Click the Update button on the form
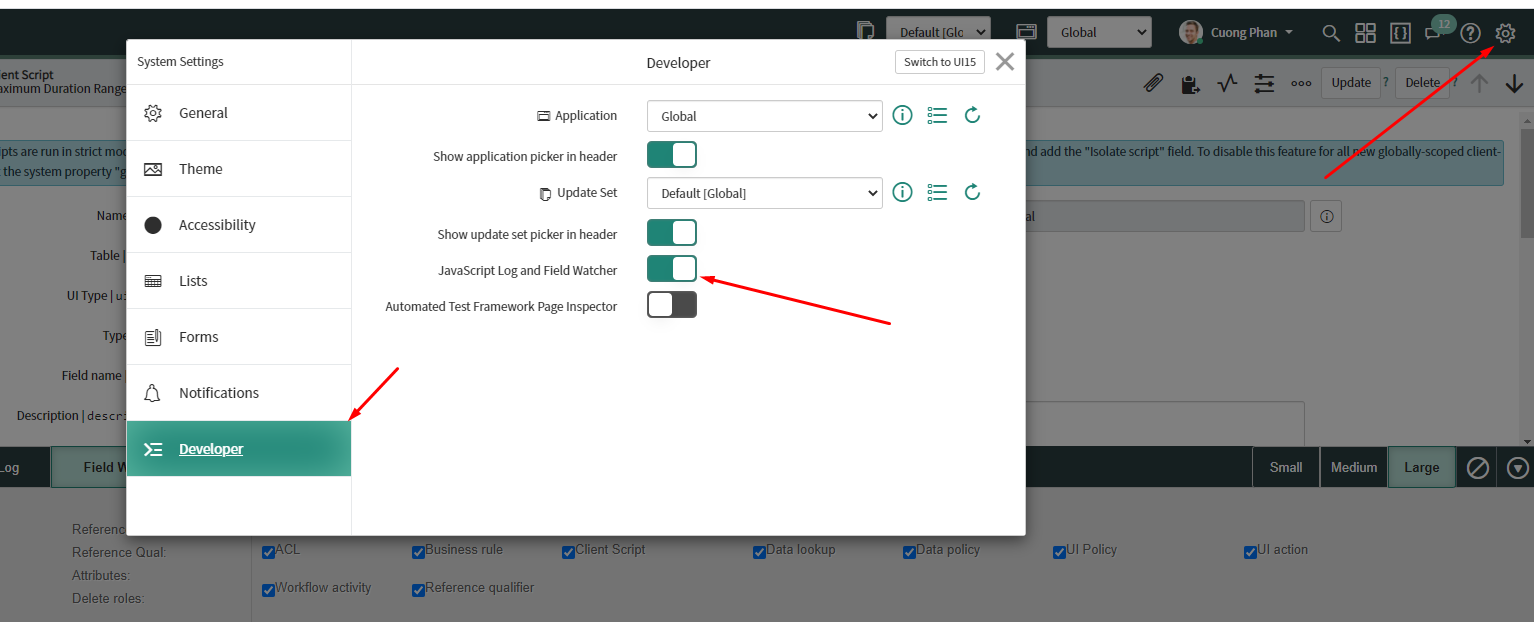1534x622 pixels. coord(1350,83)
